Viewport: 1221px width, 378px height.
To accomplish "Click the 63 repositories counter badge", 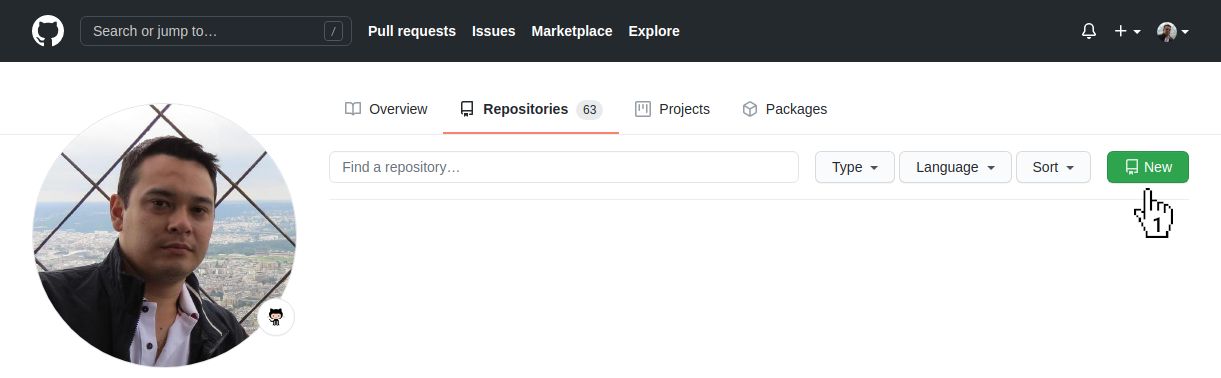I will click(589, 109).
